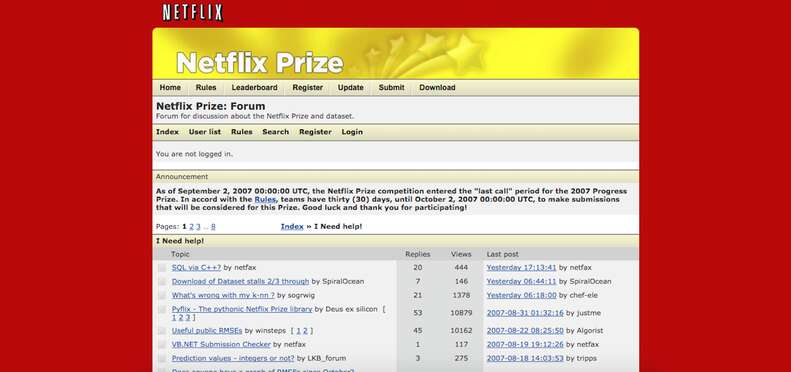Open last post '2007-08-22 08:25:50'
The width and height of the screenshot is (791, 372).
[x=525, y=331]
